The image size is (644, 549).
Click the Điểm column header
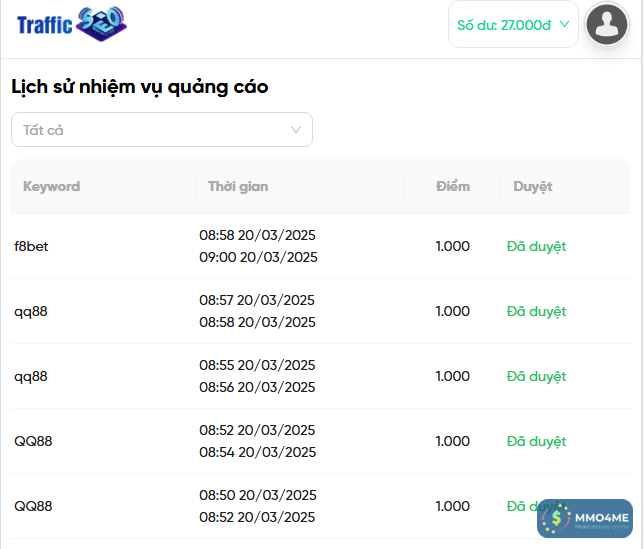click(x=453, y=186)
